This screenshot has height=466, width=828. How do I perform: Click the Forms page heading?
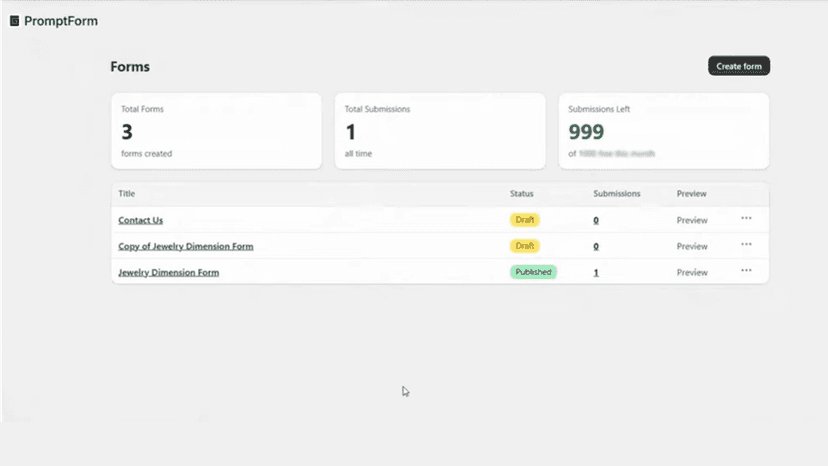point(130,67)
